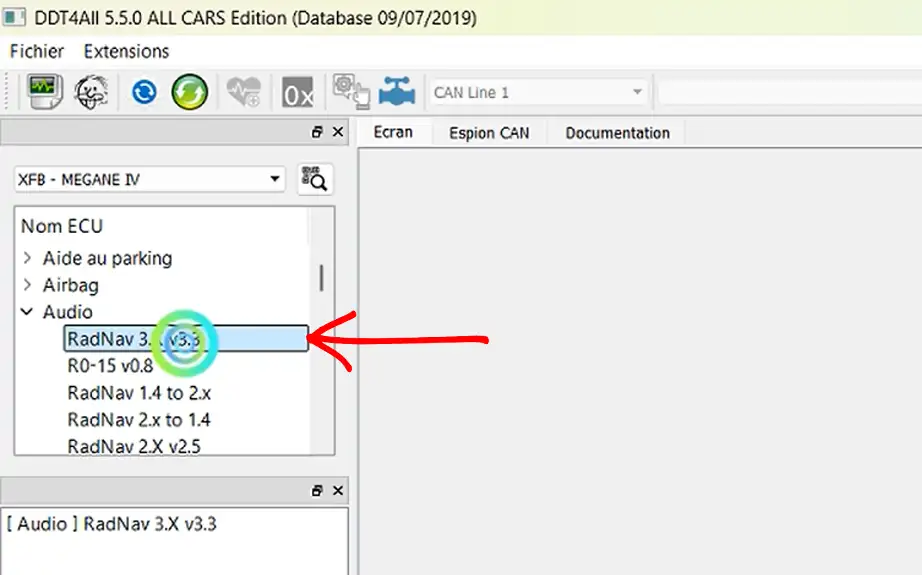Expand the Airbag tree node

click(x=27, y=285)
